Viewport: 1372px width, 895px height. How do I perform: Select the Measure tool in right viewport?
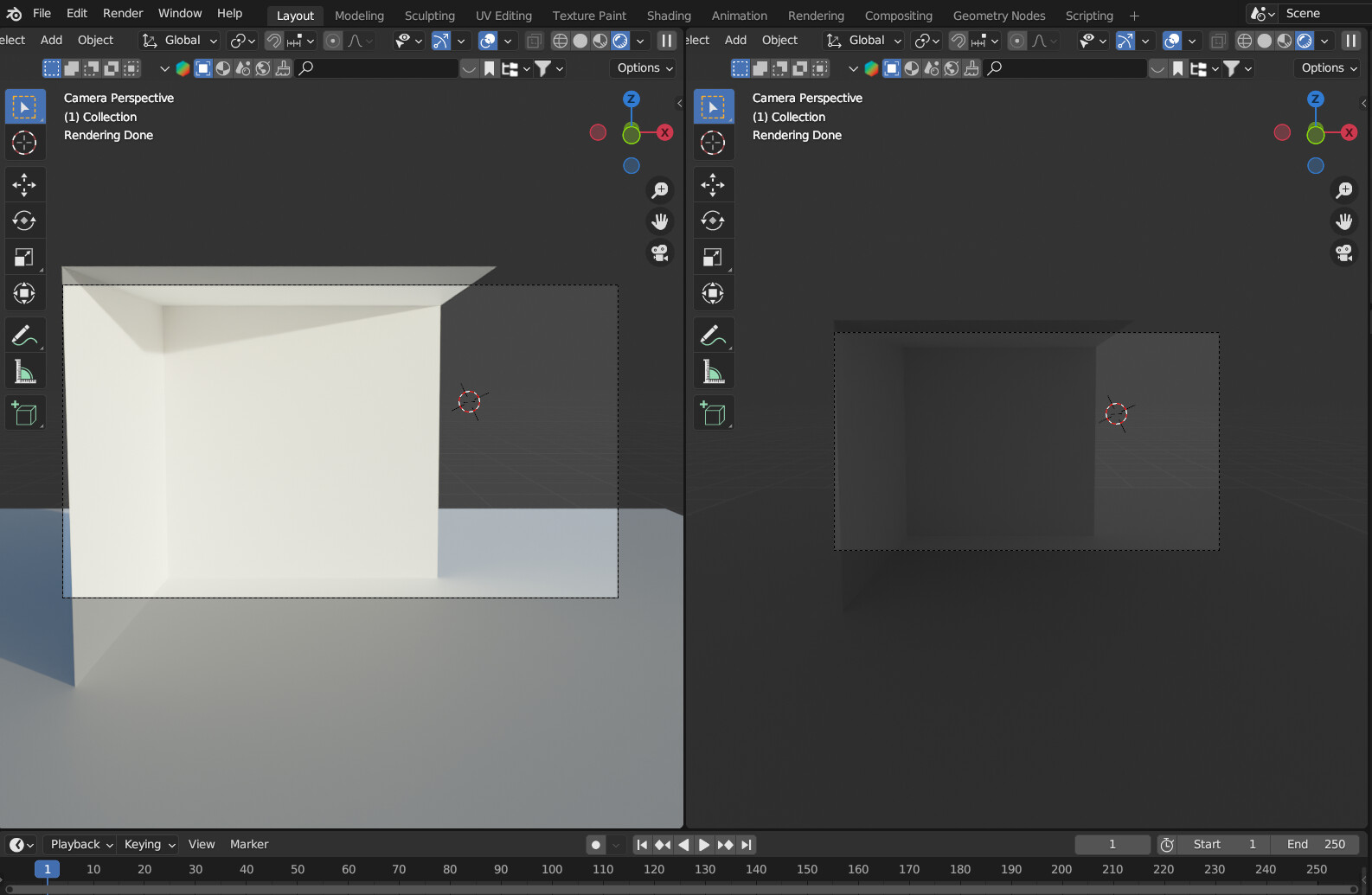(x=713, y=371)
